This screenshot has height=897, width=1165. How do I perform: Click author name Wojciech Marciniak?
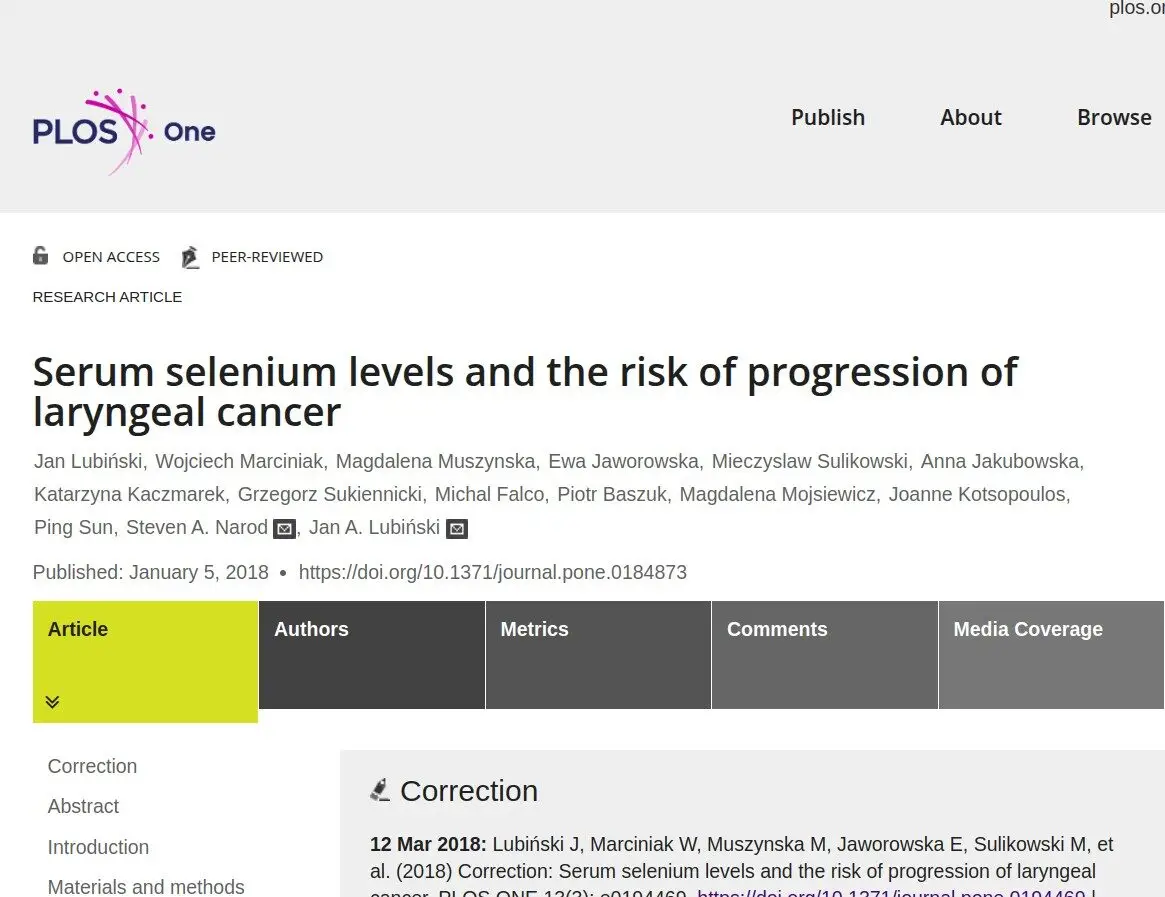pyautogui.click(x=239, y=462)
